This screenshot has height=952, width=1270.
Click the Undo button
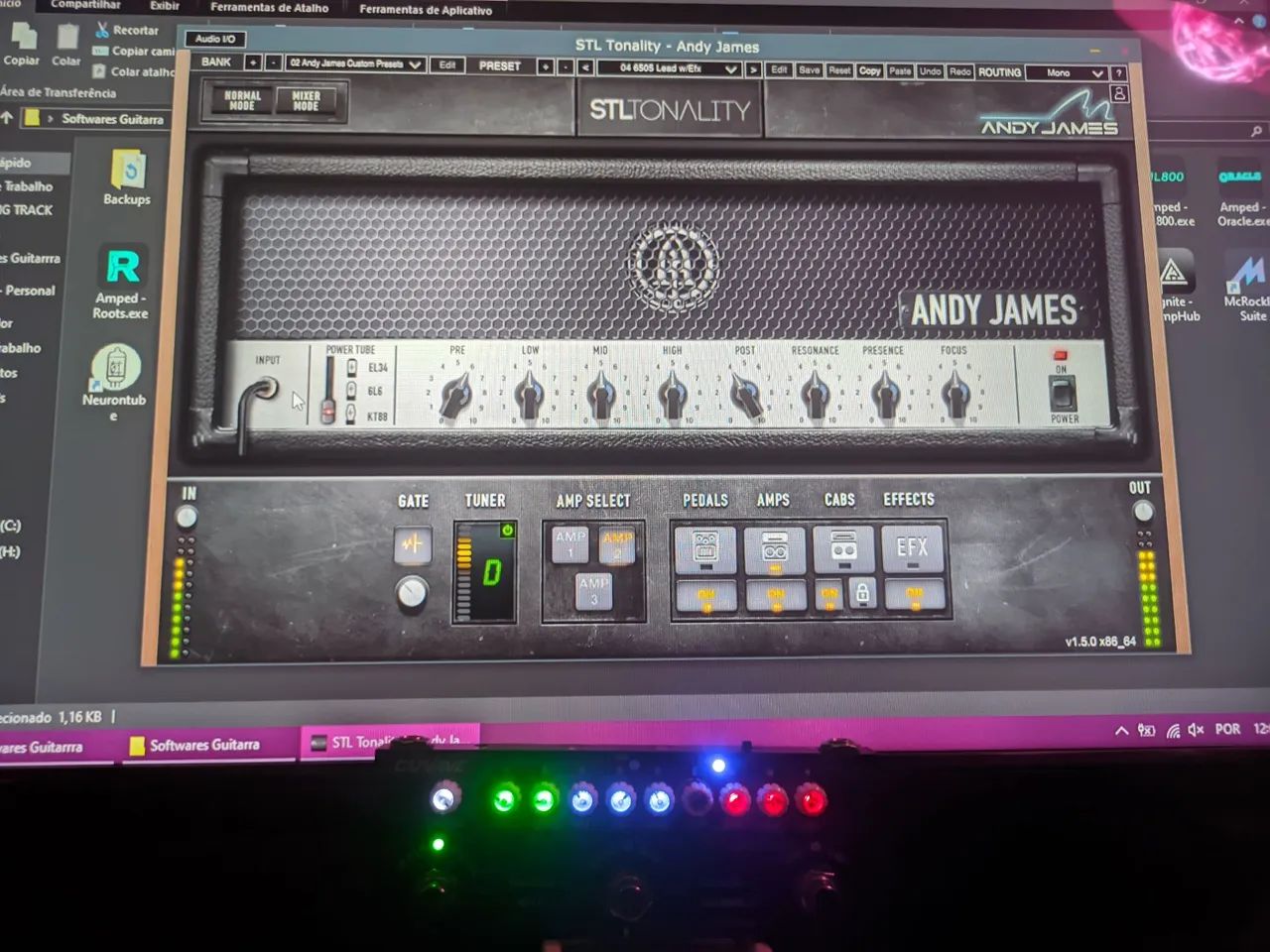(930, 71)
